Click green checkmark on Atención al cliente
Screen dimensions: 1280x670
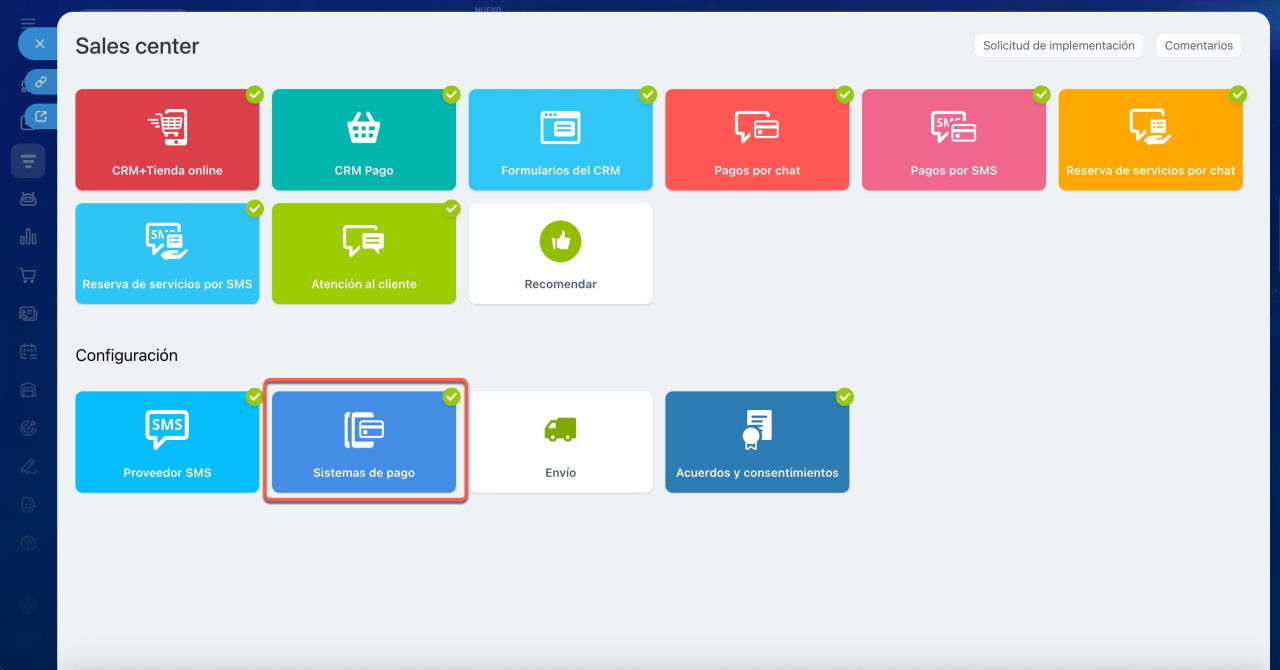452,208
